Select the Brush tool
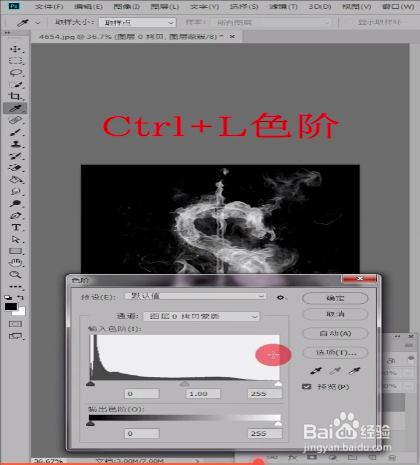 click(x=15, y=132)
